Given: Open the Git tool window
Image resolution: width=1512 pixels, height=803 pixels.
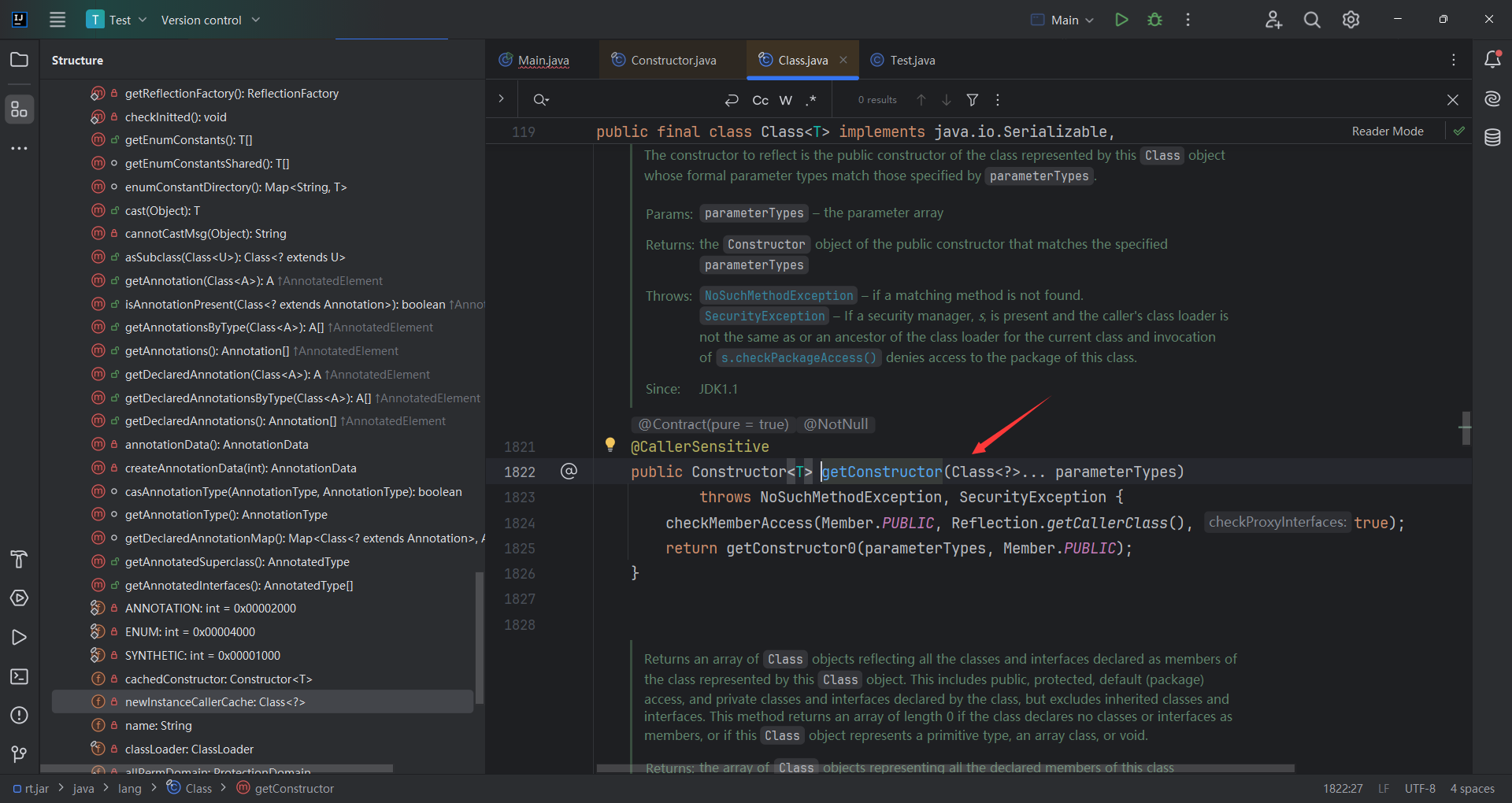Looking at the screenshot, I should [19, 754].
